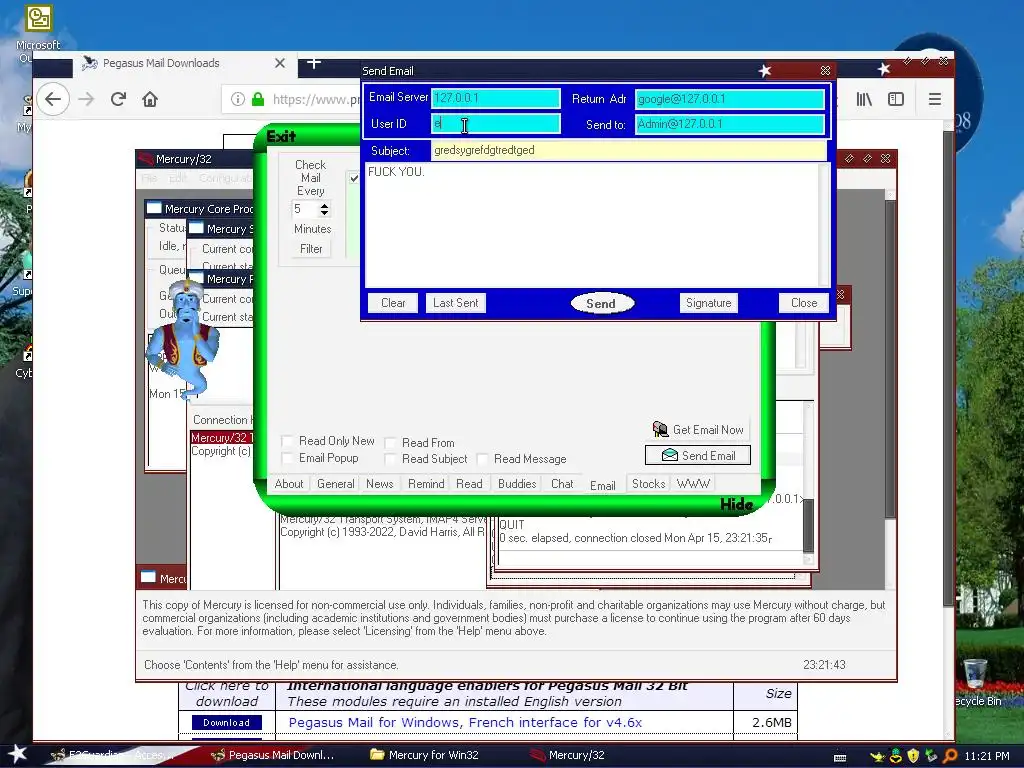Screen dimensions: 1024x768
Task: Click the star Start button on taskbar
Action: point(17,754)
